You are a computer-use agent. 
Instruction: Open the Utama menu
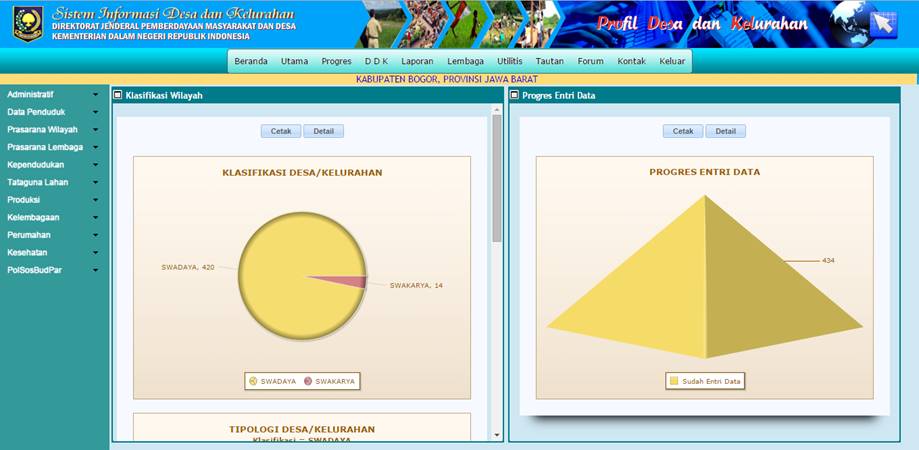pyautogui.click(x=294, y=61)
